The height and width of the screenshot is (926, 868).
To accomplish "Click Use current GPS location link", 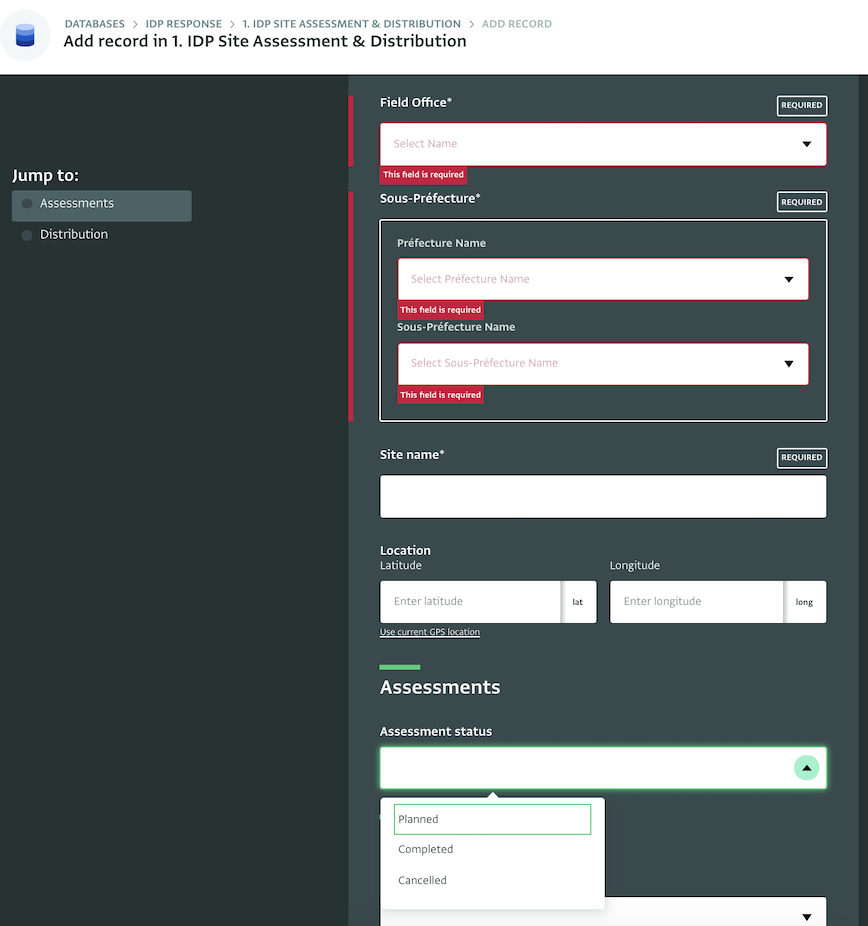I will point(430,632).
